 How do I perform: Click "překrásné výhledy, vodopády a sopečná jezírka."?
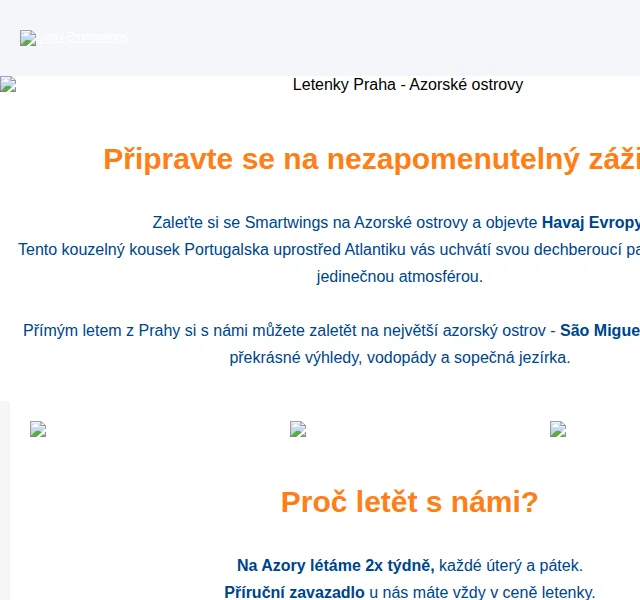click(x=400, y=358)
